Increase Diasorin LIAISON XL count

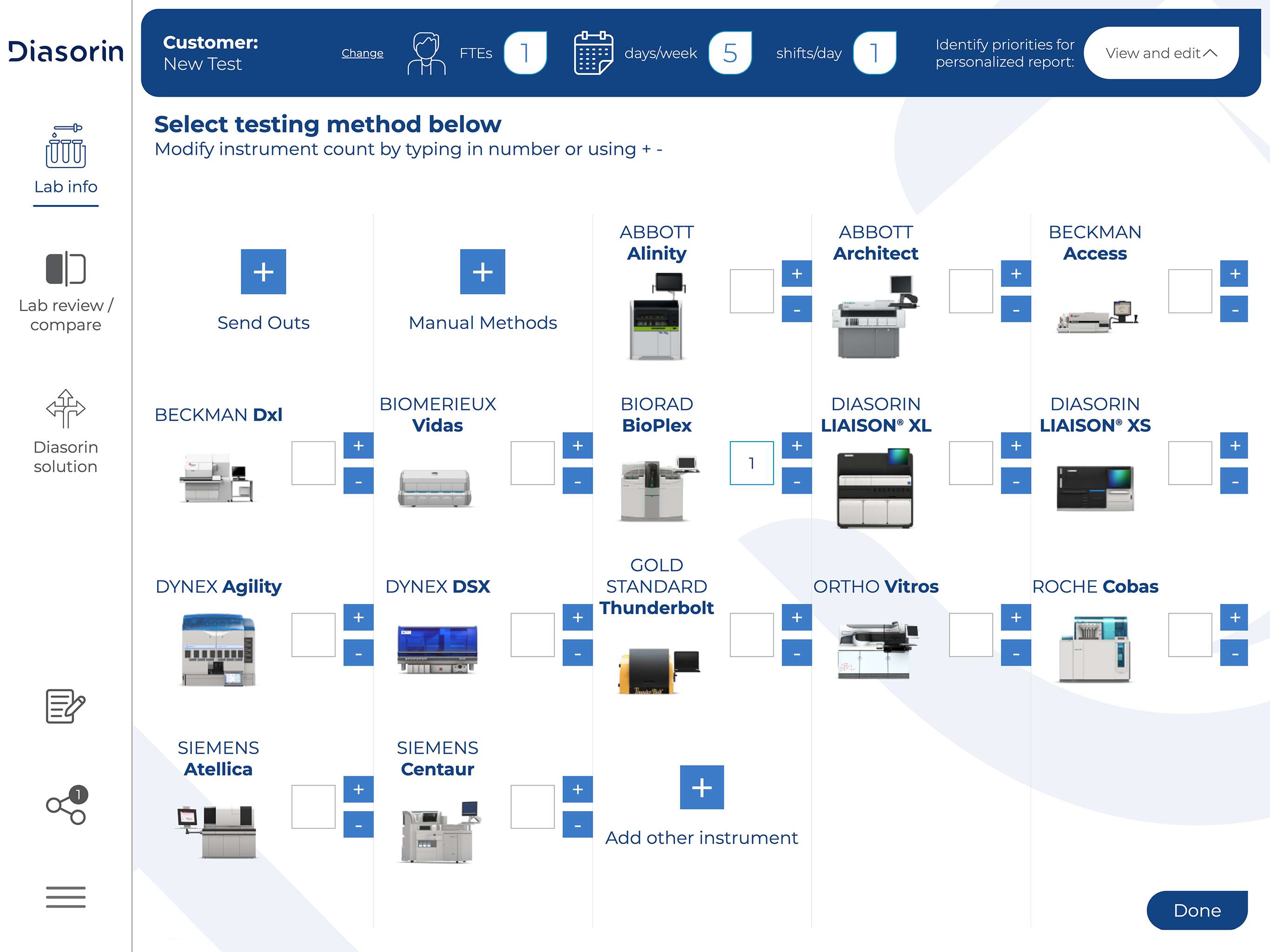point(1016,446)
